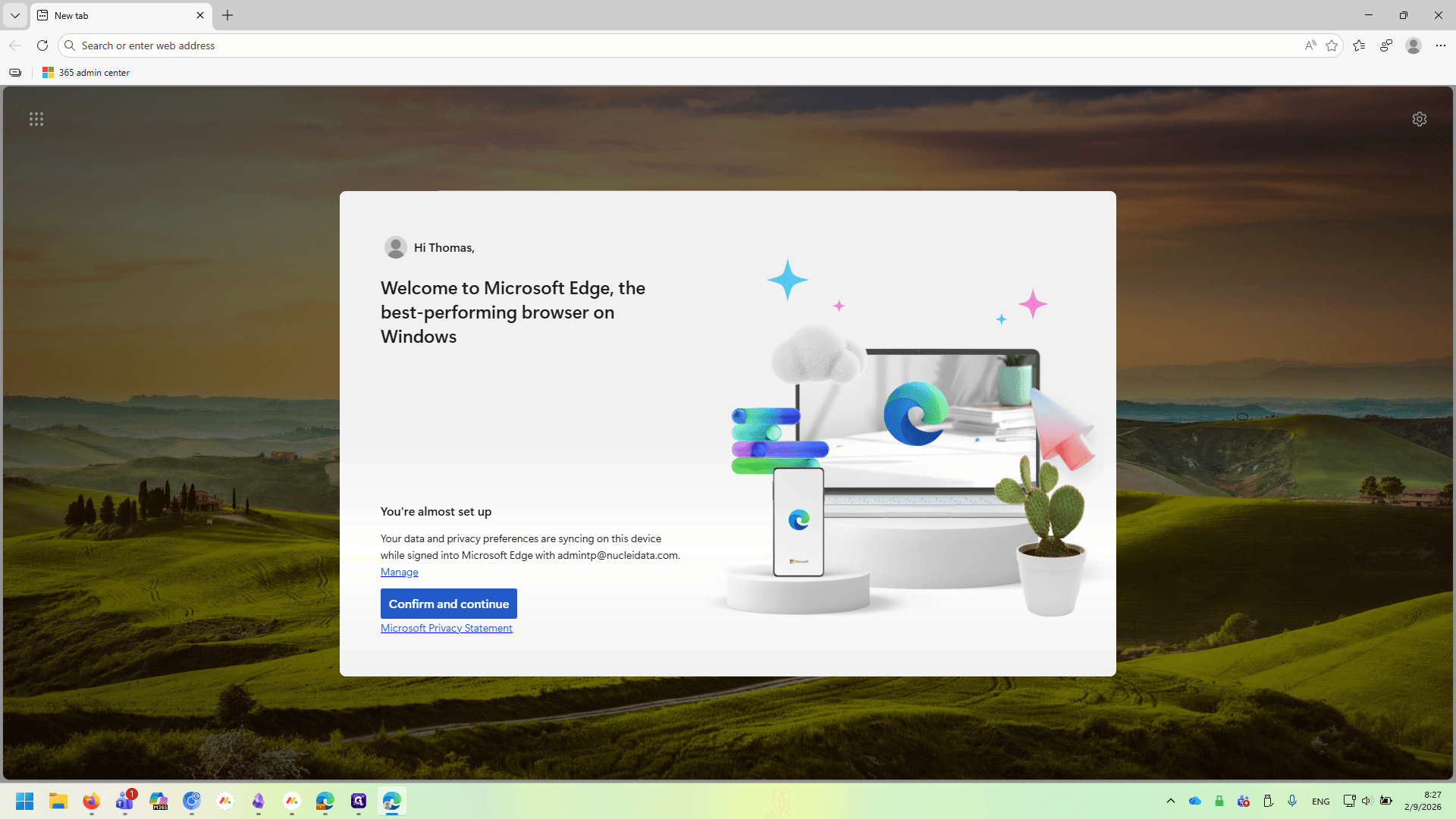The height and width of the screenshot is (819, 1456).
Task: Open the Favorites list icon
Action: click(1359, 45)
